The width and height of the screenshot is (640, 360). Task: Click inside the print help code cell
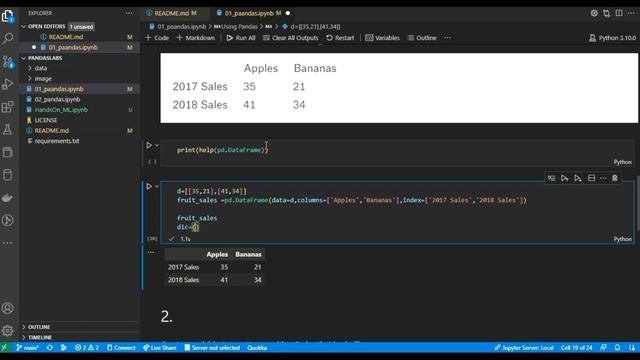398,150
